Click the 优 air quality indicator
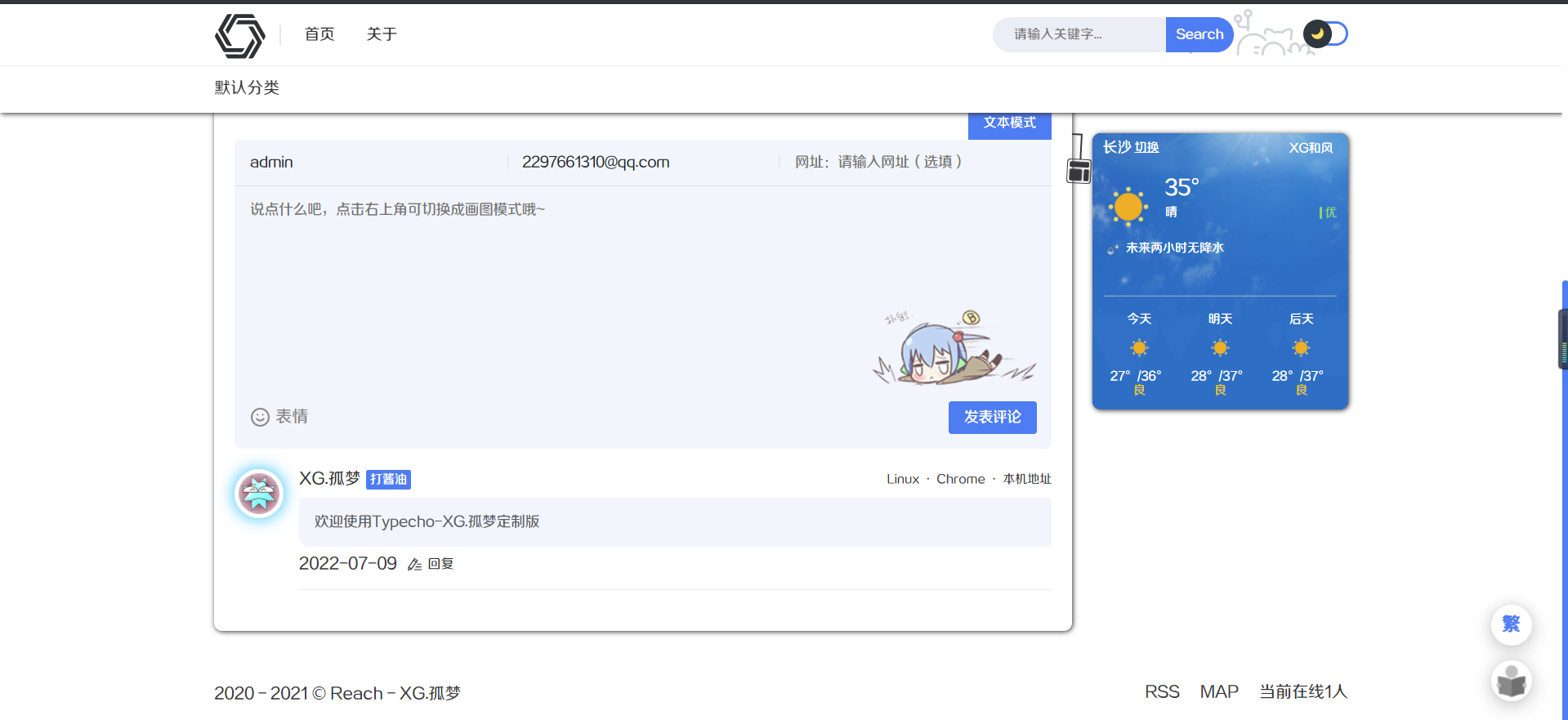The image size is (1568, 720). pos(1329,212)
